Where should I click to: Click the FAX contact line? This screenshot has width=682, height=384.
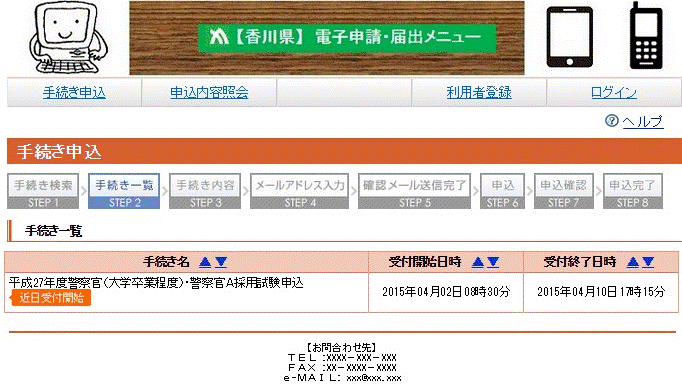[x=342, y=368]
